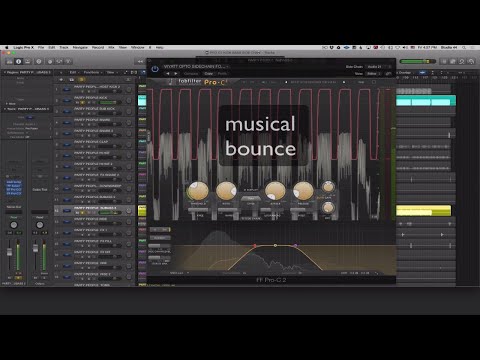Screen dimensions: 480x360
Task: Click the purple high-cut sidechain EQ node
Action: [x=295, y=246]
